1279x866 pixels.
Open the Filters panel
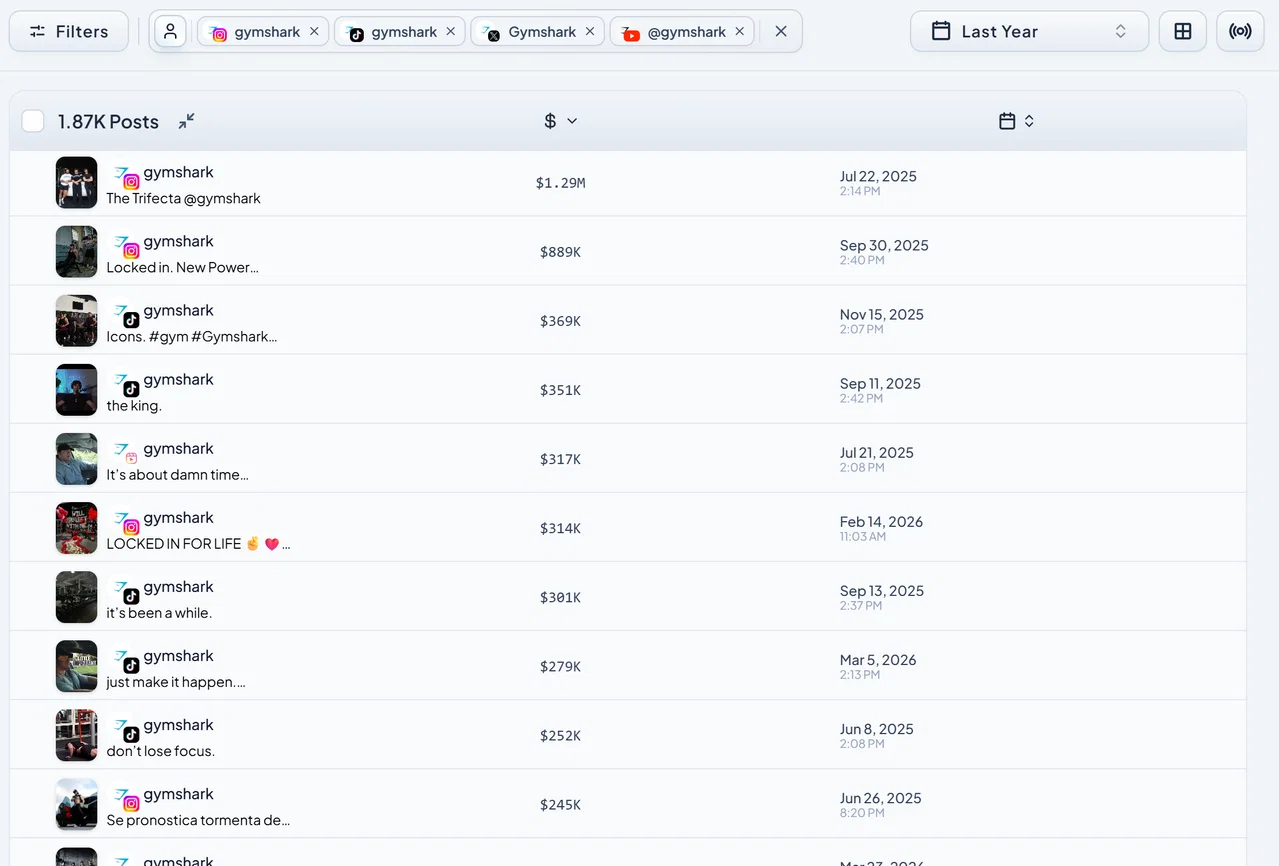pyautogui.click(x=69, y=31)
